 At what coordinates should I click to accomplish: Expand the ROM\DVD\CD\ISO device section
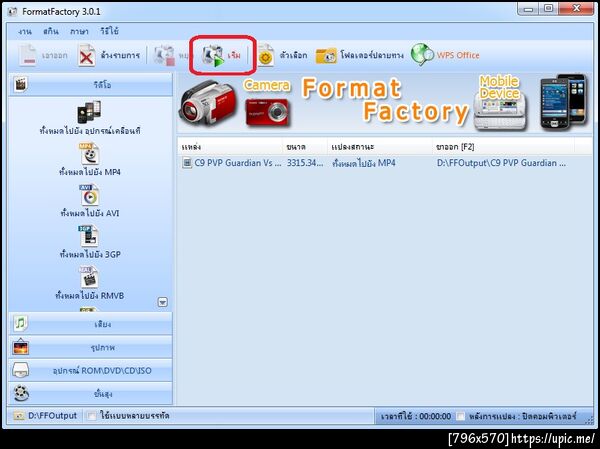tap(90, 370)
